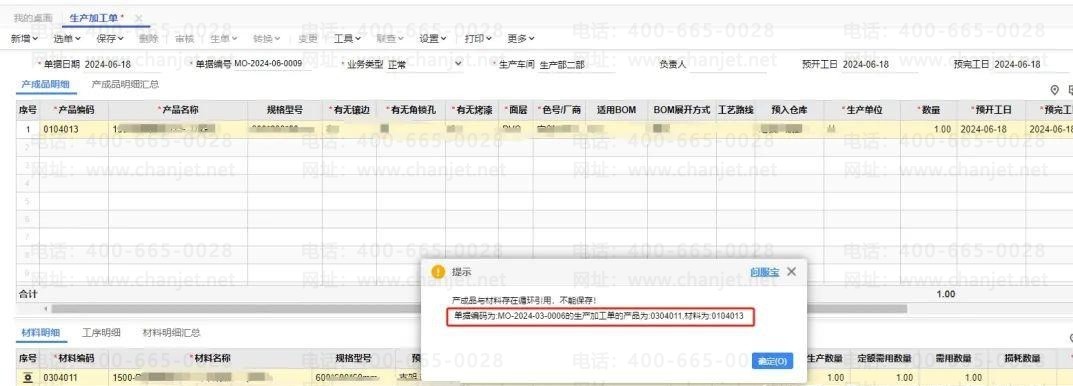Click the 单据编号 field MO-2024-06-0009
This screenshot has height=386, width=1073.
272,64
